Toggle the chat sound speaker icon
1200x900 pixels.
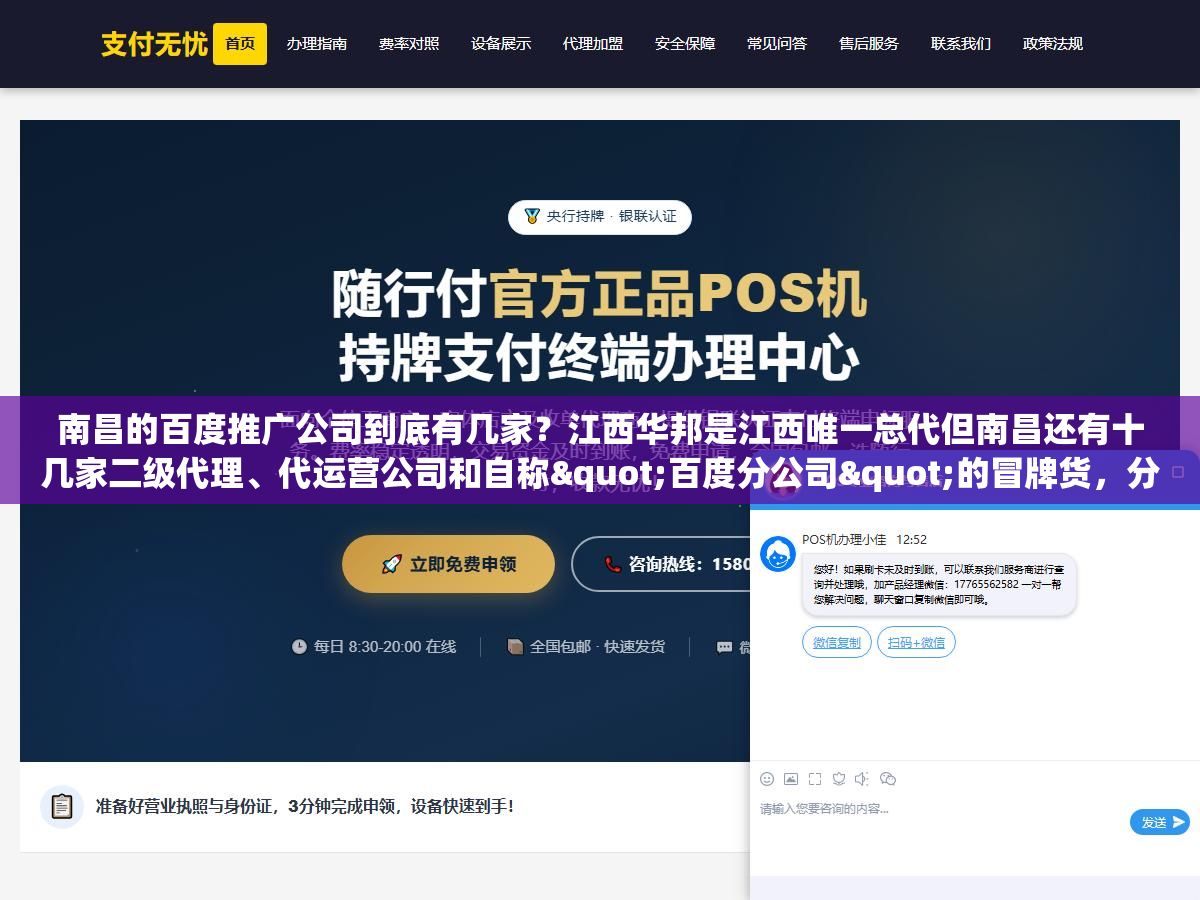pos(863,779)
